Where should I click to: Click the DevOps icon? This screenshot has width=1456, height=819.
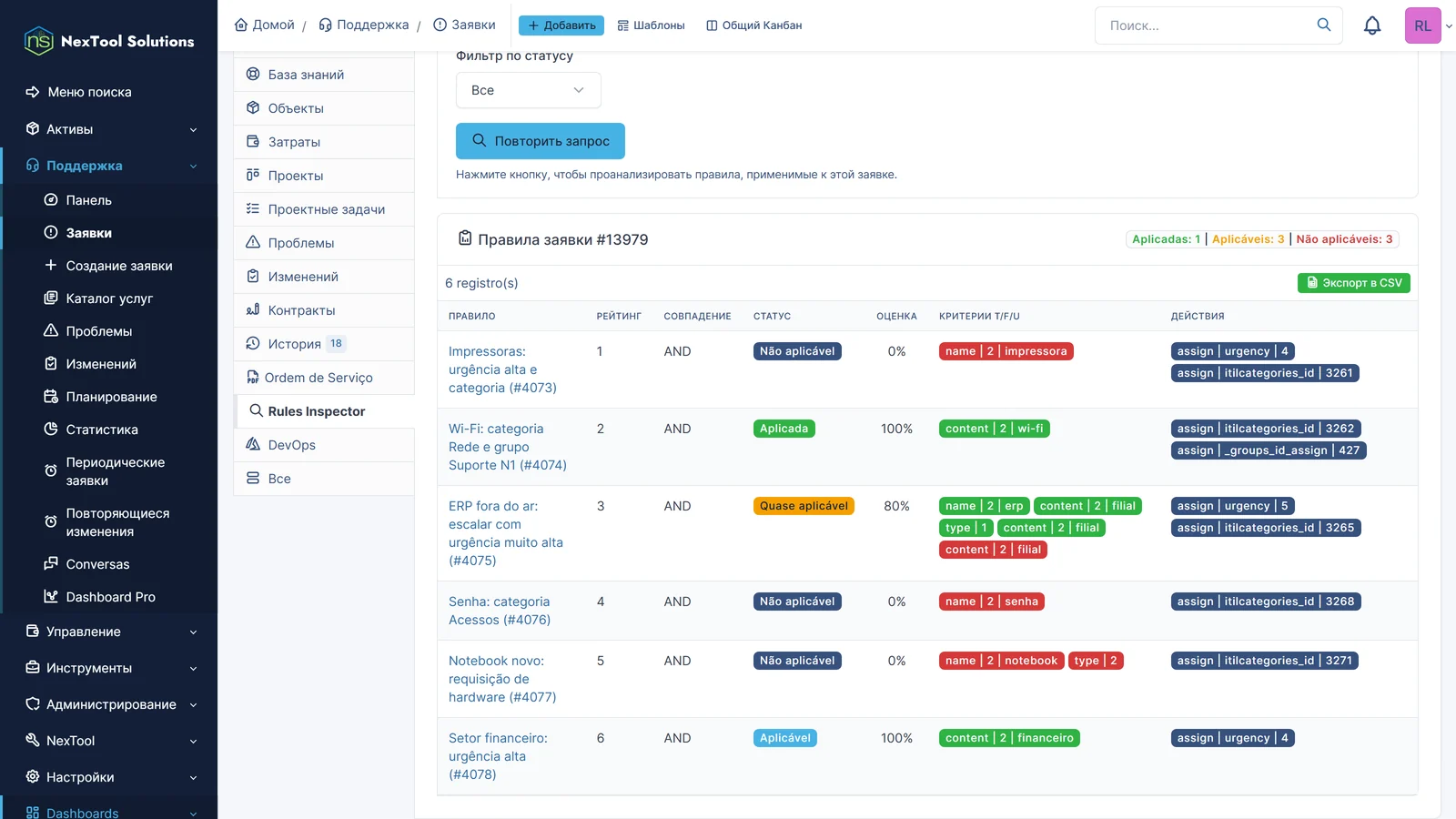pyautogui.click(x=253, y=445)
